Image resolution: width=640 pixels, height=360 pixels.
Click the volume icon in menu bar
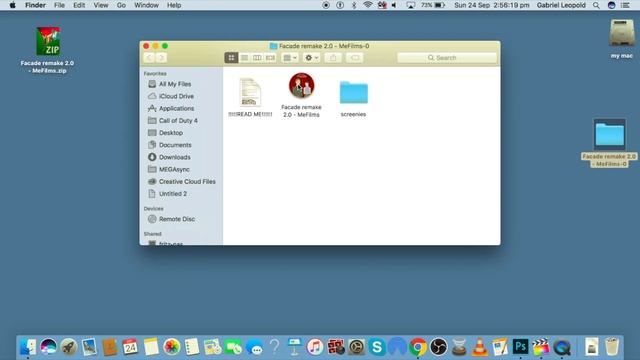[x=394, y=5]
